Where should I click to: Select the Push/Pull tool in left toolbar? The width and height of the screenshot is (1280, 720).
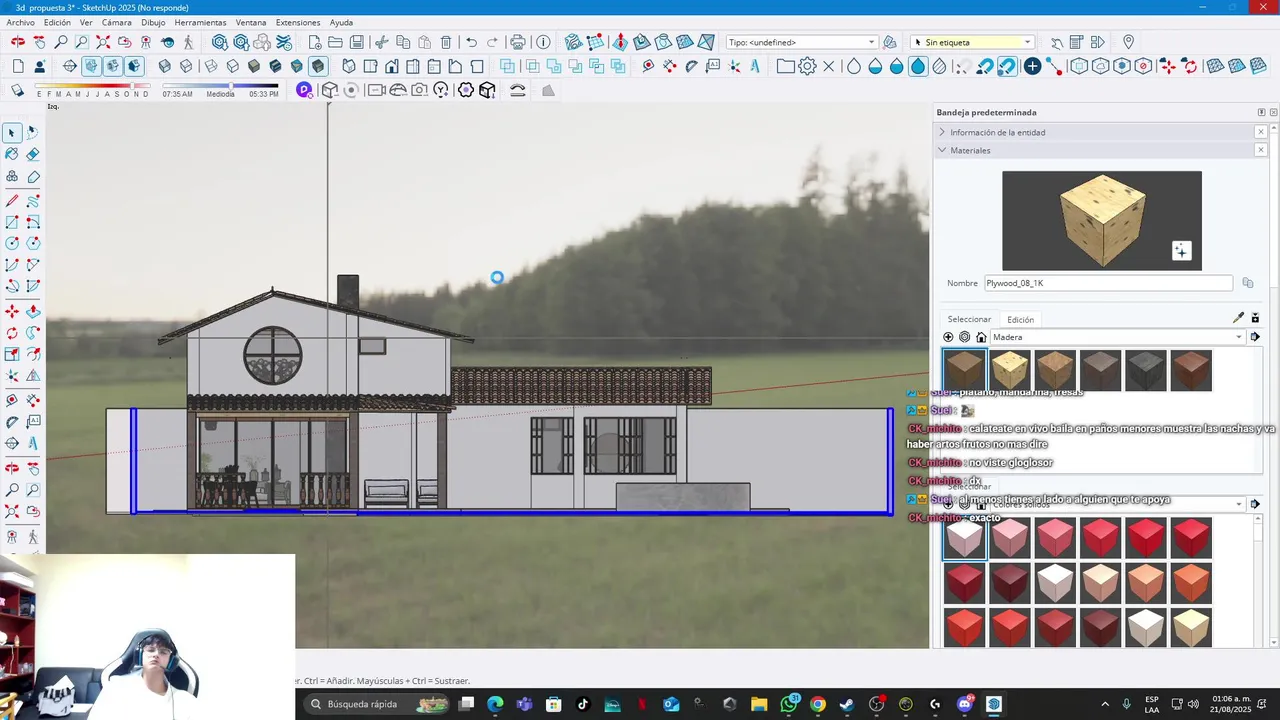pos(33,311)
